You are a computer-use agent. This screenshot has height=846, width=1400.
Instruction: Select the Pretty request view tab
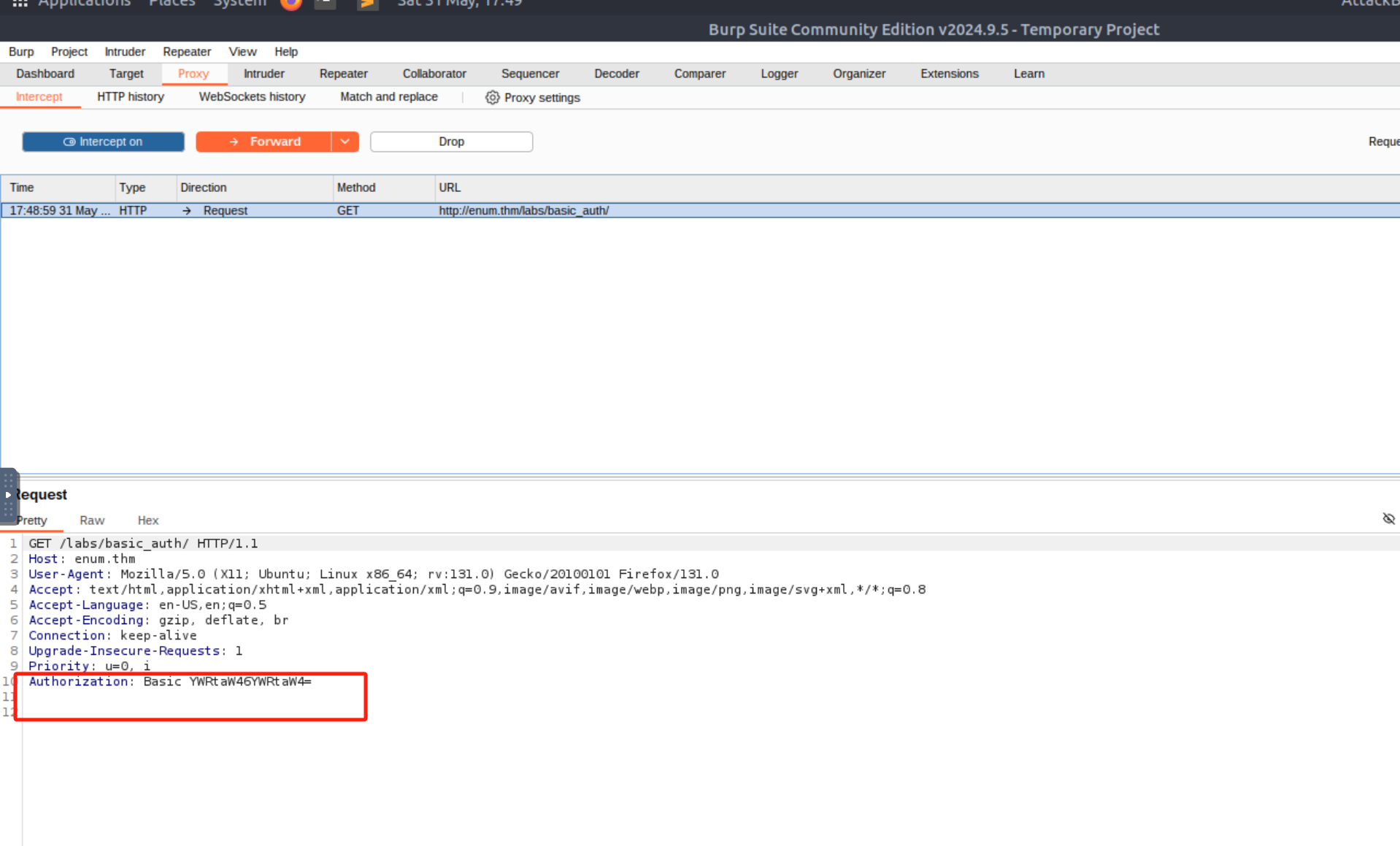tap(32, 520)
